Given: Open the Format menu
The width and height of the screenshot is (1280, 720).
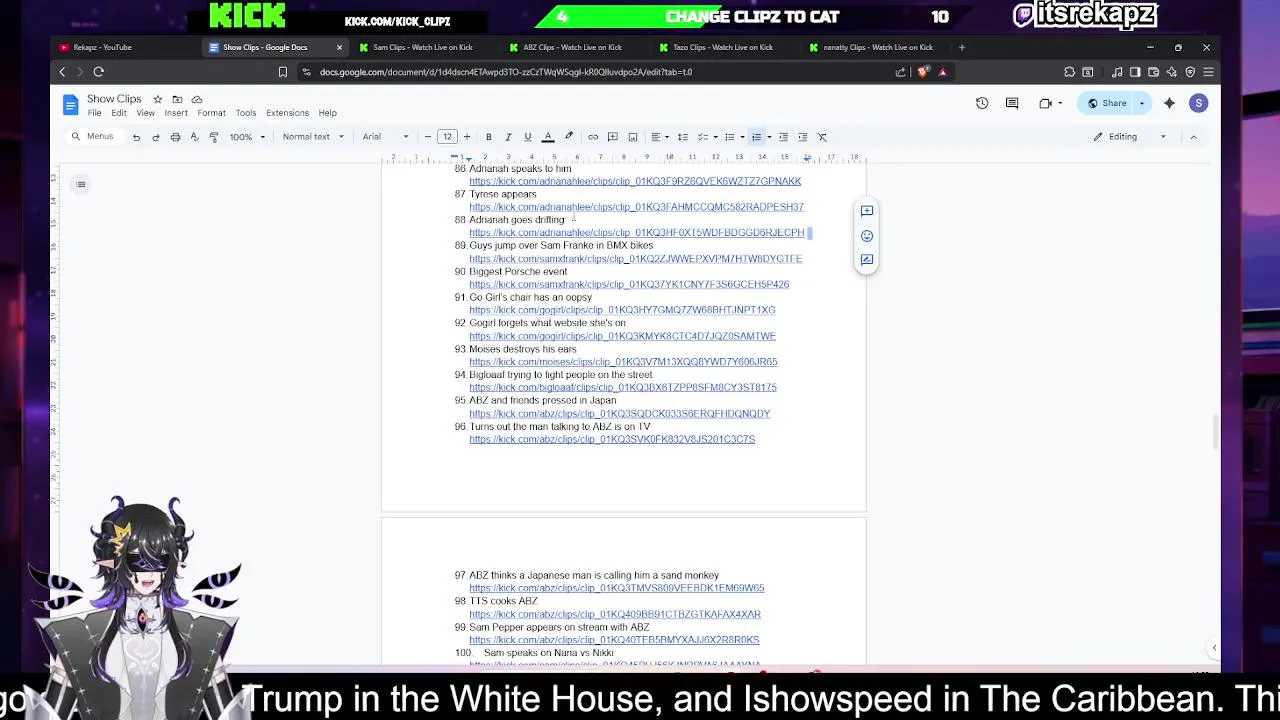Looking at the screenshot, I should click(x=211, y=113).
